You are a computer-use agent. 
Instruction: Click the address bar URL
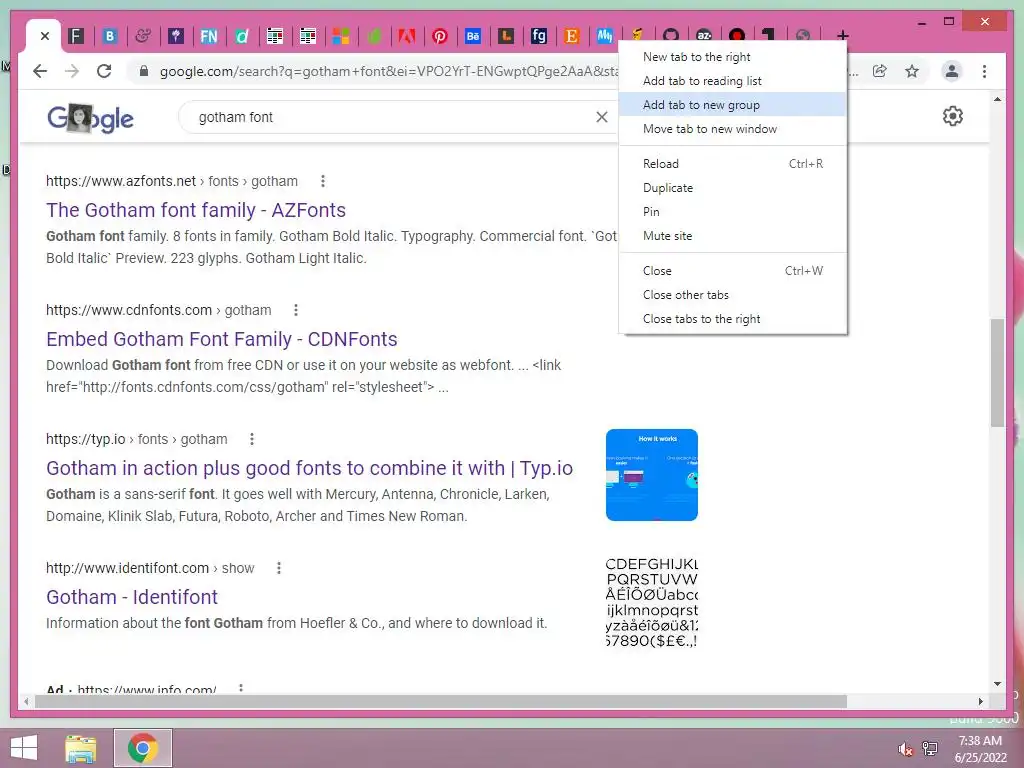[389, 71]
